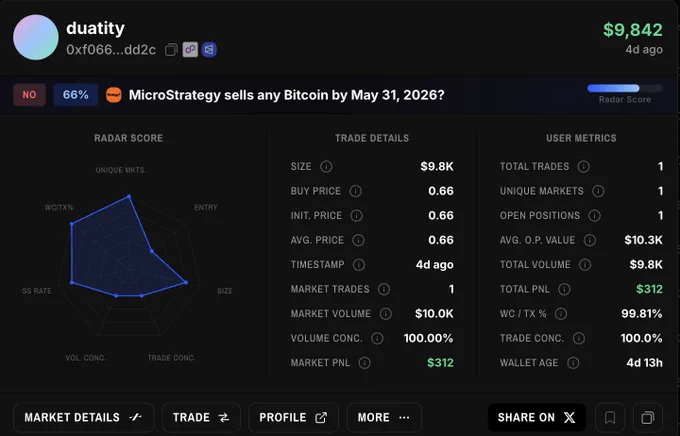Click the TRADE DETAILS heading
Viewport: 680px width, 436px height.
[372, 138]
